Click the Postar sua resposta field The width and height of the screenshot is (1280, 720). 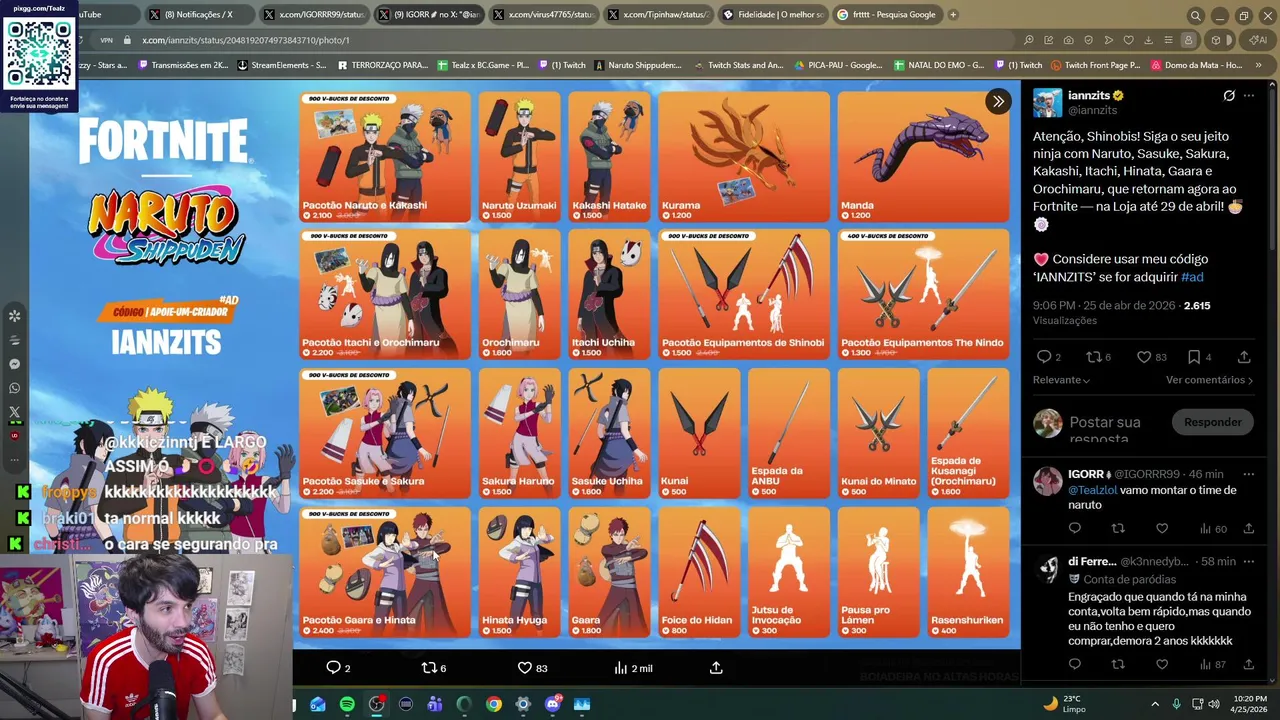point(1110,428)
